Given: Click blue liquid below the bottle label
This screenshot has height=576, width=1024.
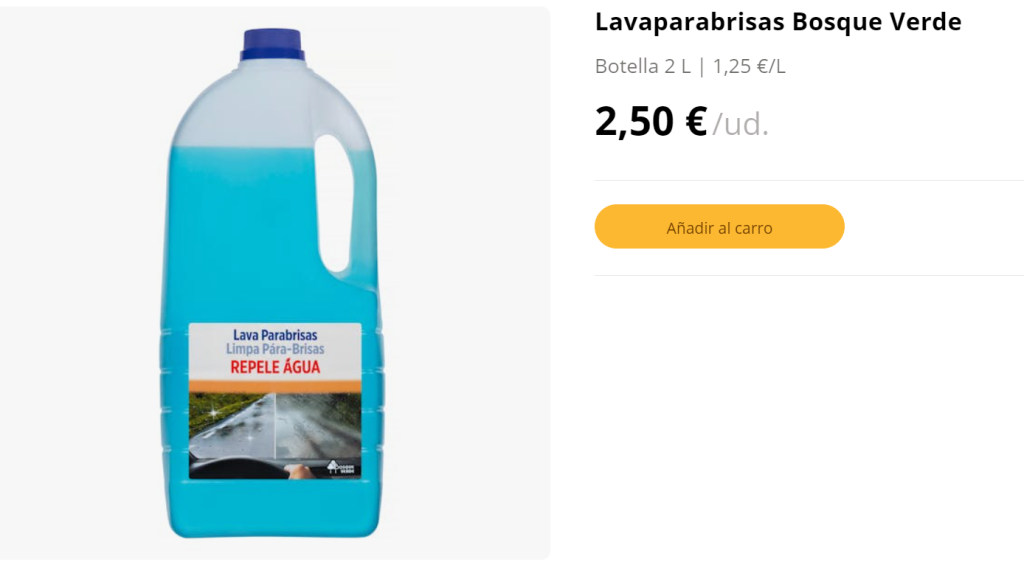Looking at the screenshot, I should 274,508.
